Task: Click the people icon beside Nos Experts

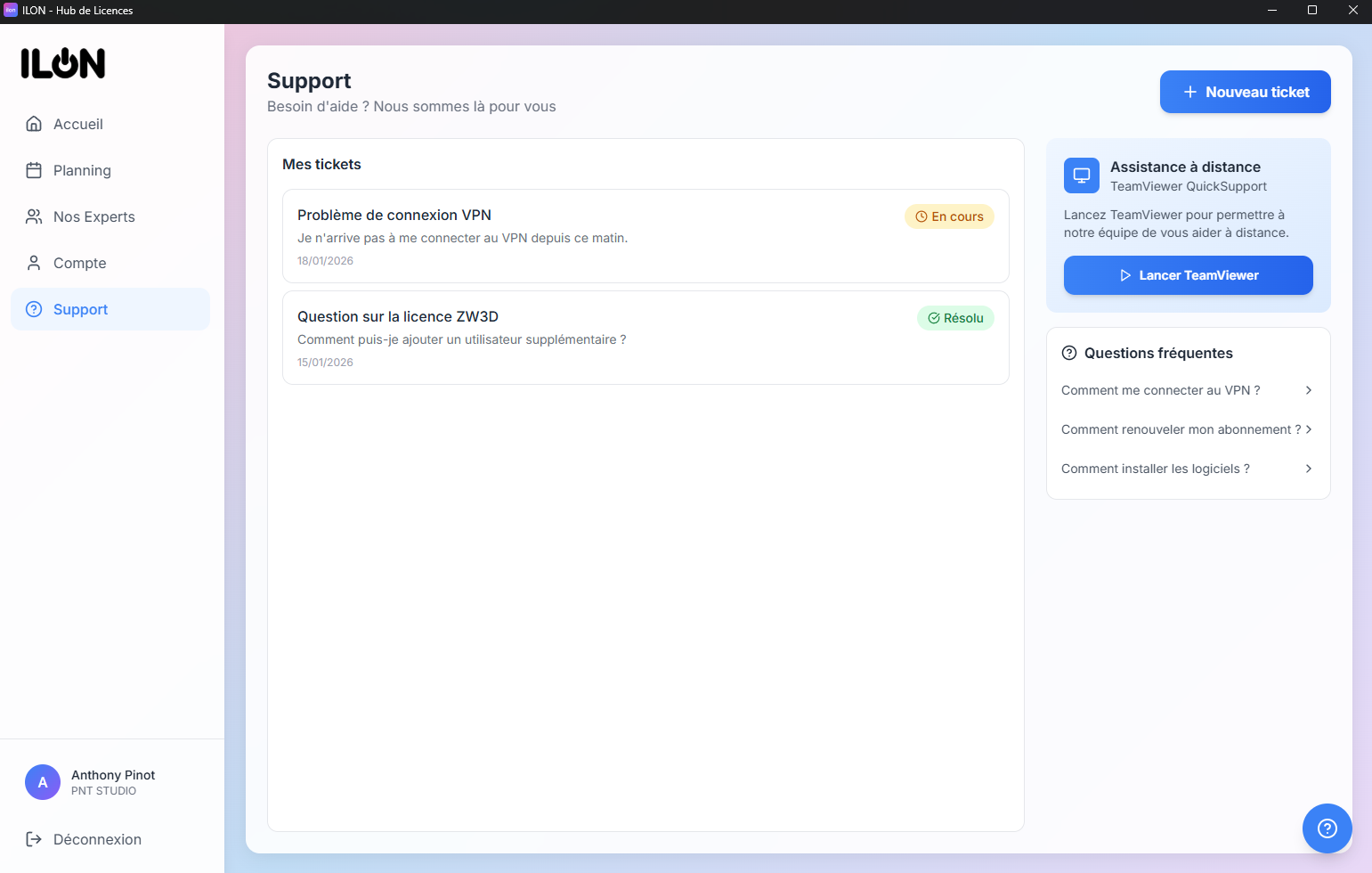Action: (34, 216)
